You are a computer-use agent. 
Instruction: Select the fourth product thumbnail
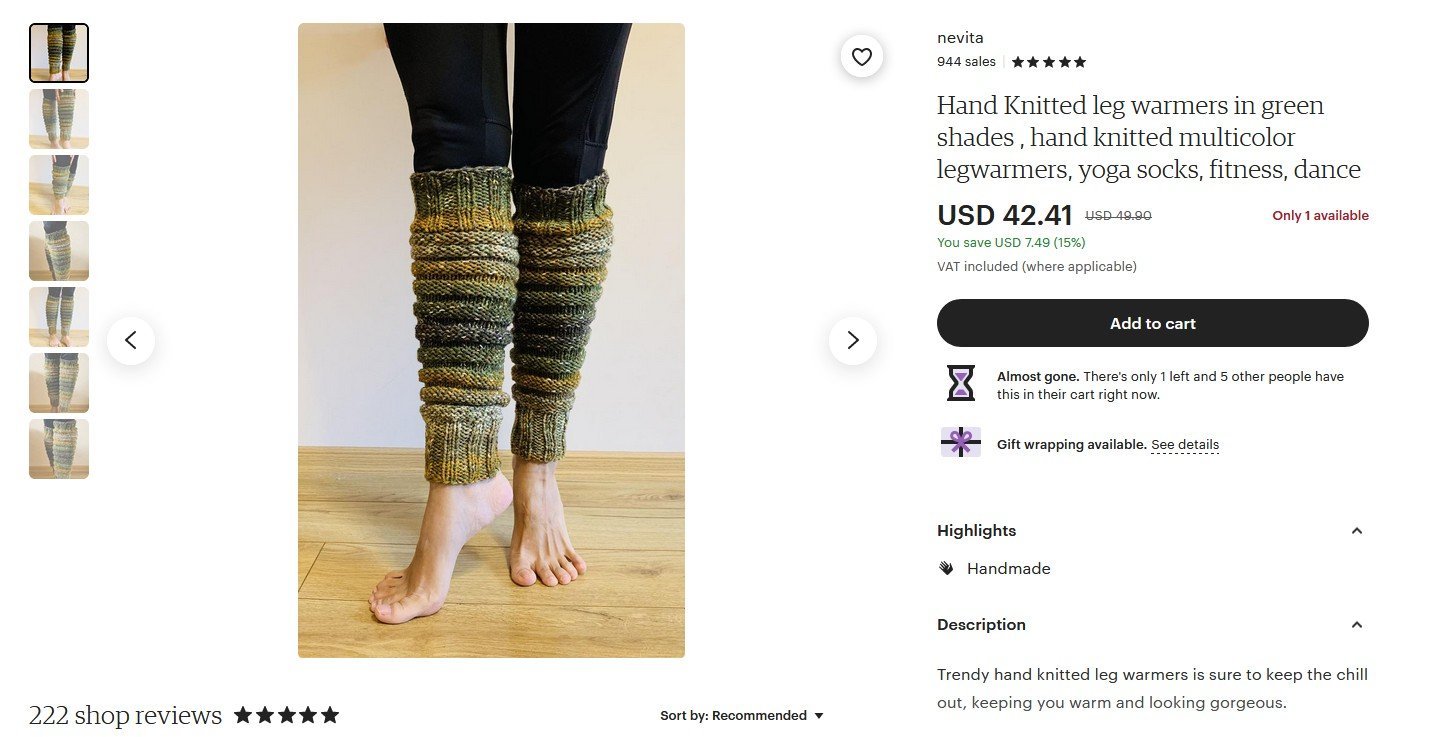59,251
